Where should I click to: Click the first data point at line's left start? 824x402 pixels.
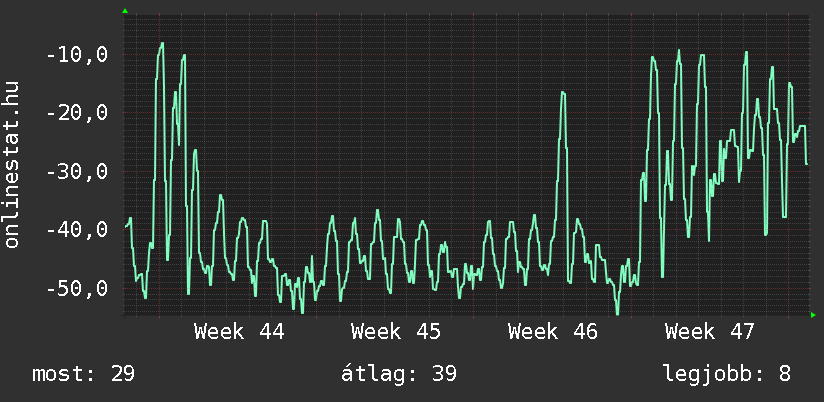click(x=125, y=227)
